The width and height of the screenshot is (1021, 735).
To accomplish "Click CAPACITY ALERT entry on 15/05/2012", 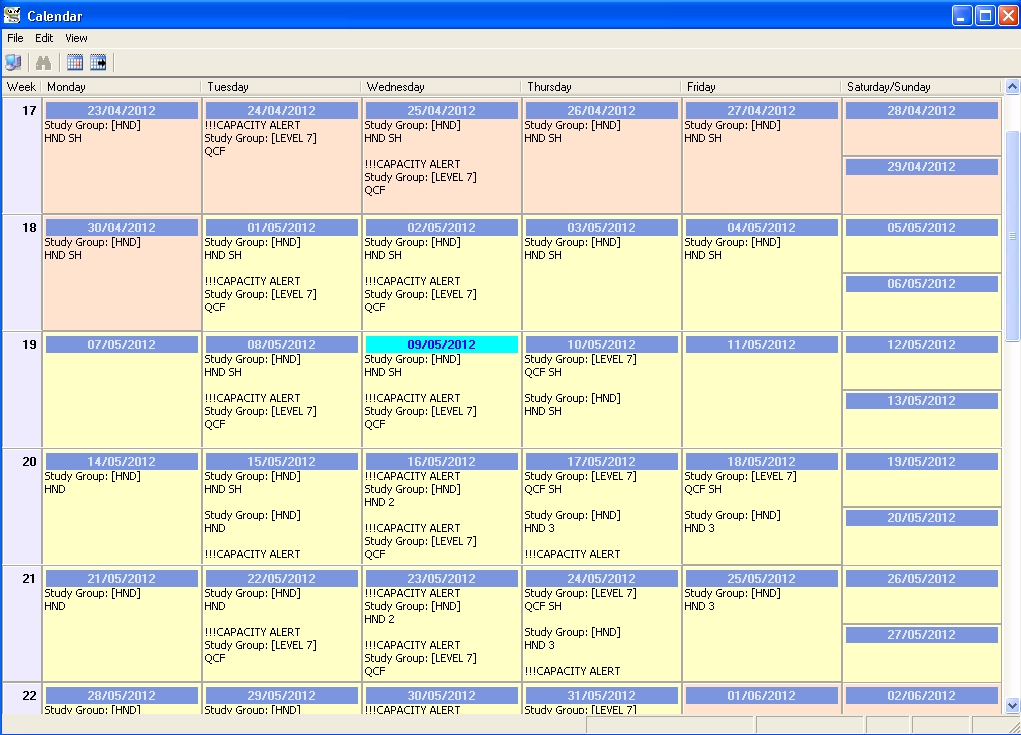I will point(253,554).
